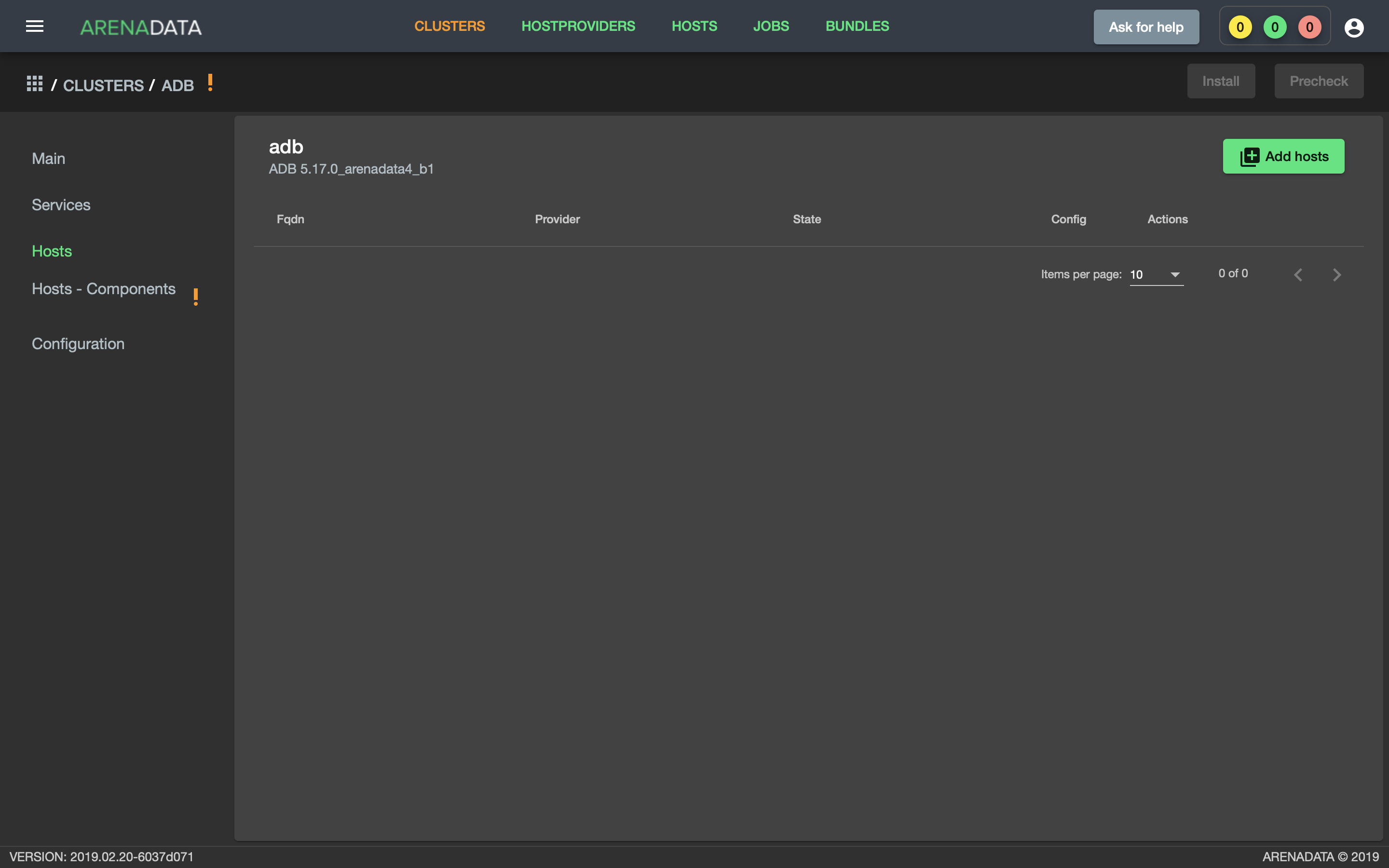Click the Config column header

[x=1068, y=219]
